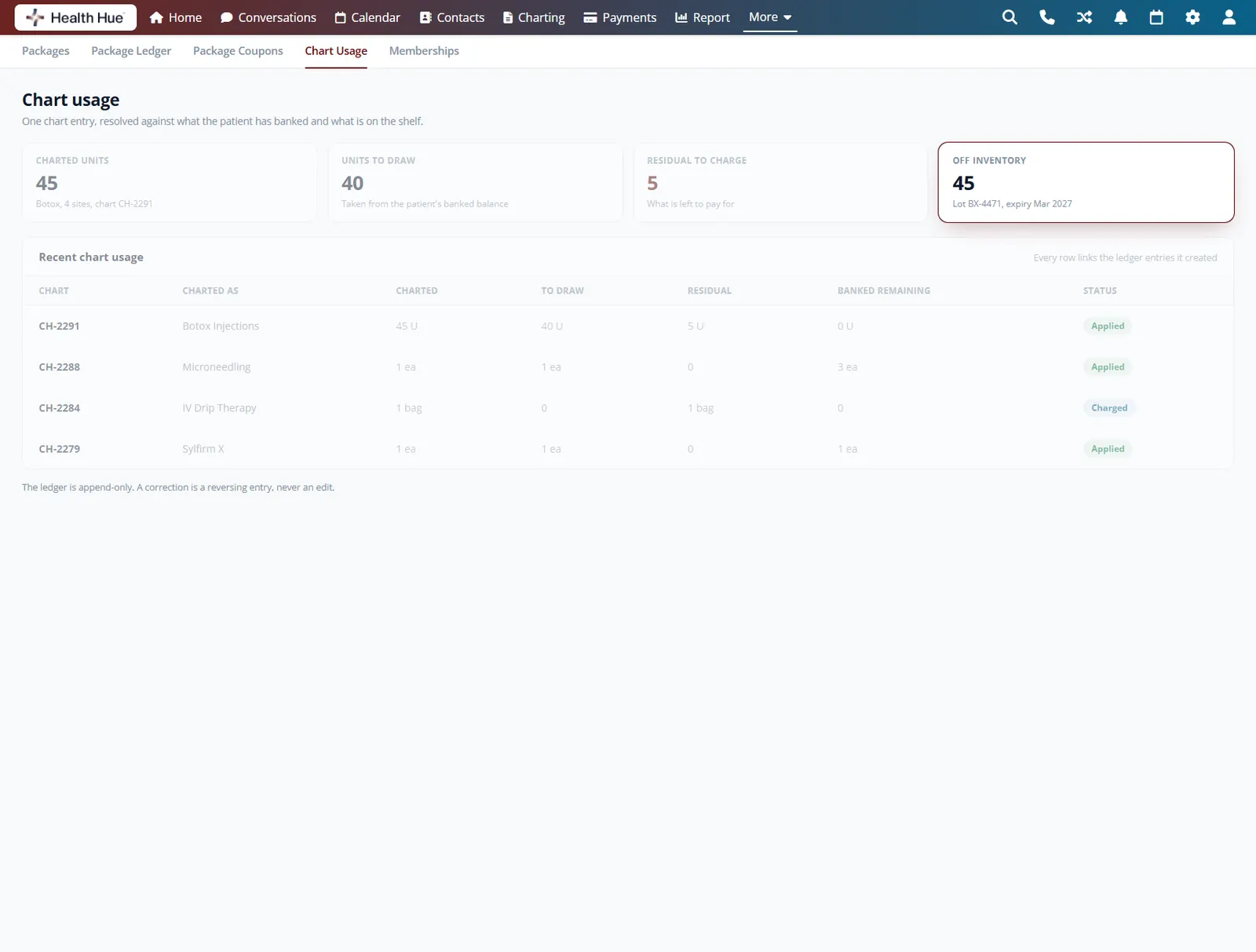Open chart row CH-2284
Image resolution: width=1256 pixels, height=952 pixels.
coord(627,407)
